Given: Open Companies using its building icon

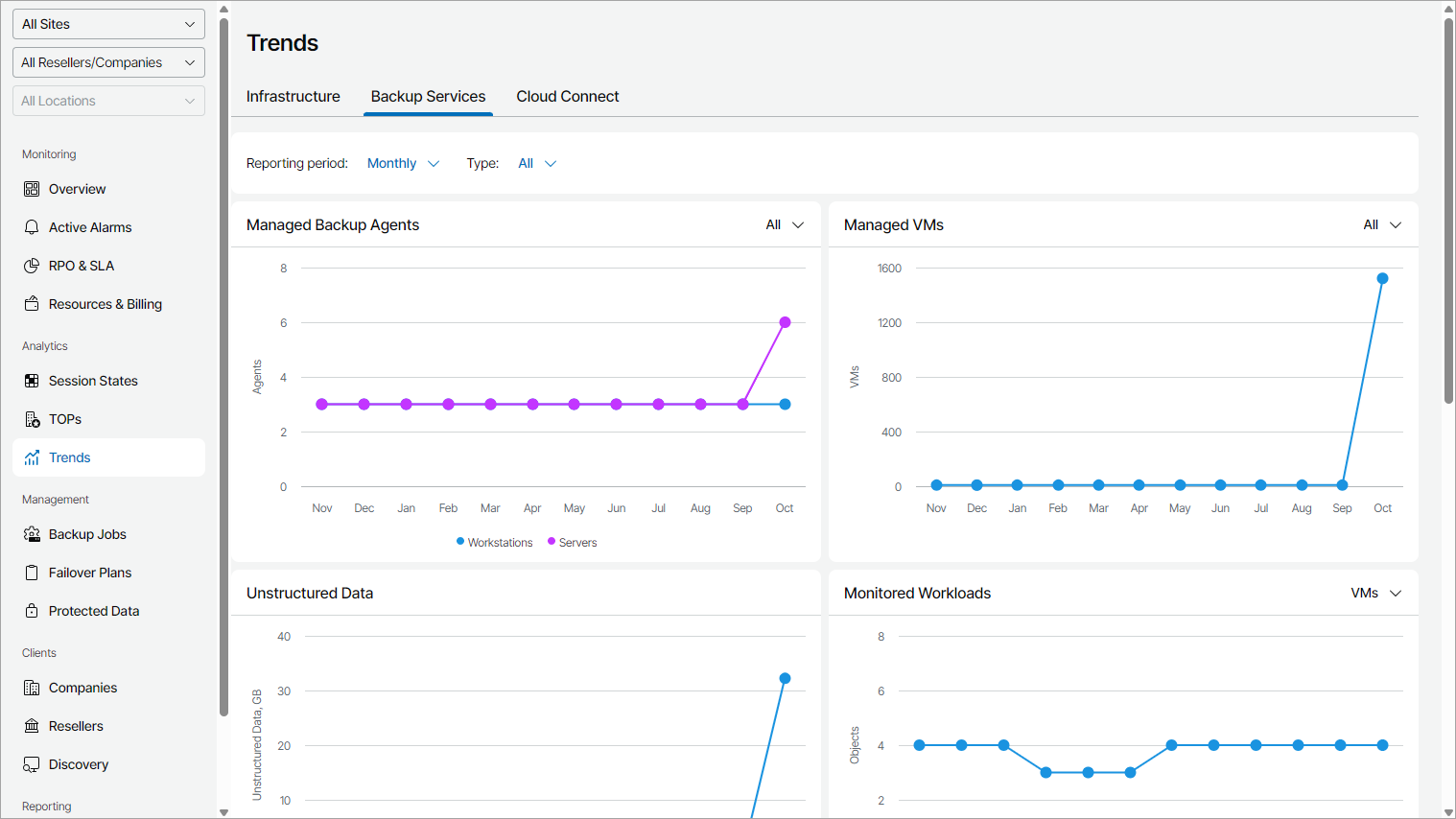Looking at the screenshot, I should coord(32,688).
